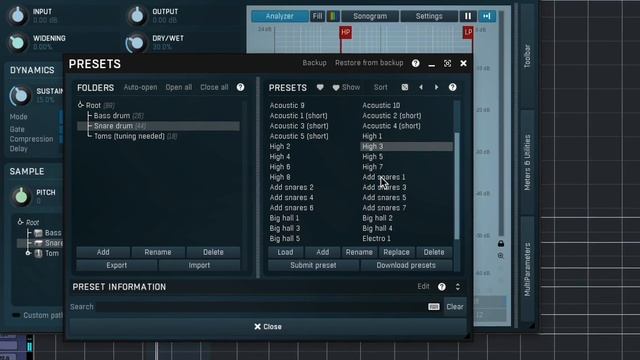Open Presets list help icon
Viewport: 640px width, 360px height.
452,87
